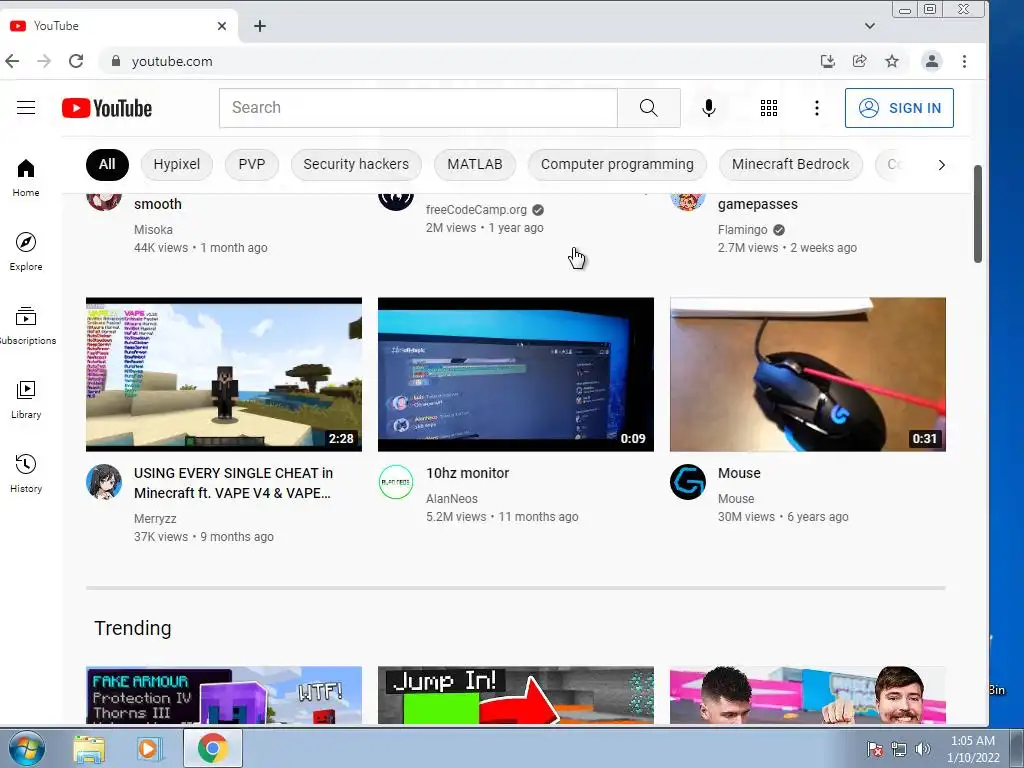Open the 10hz monitor video title

pos(468,473)
